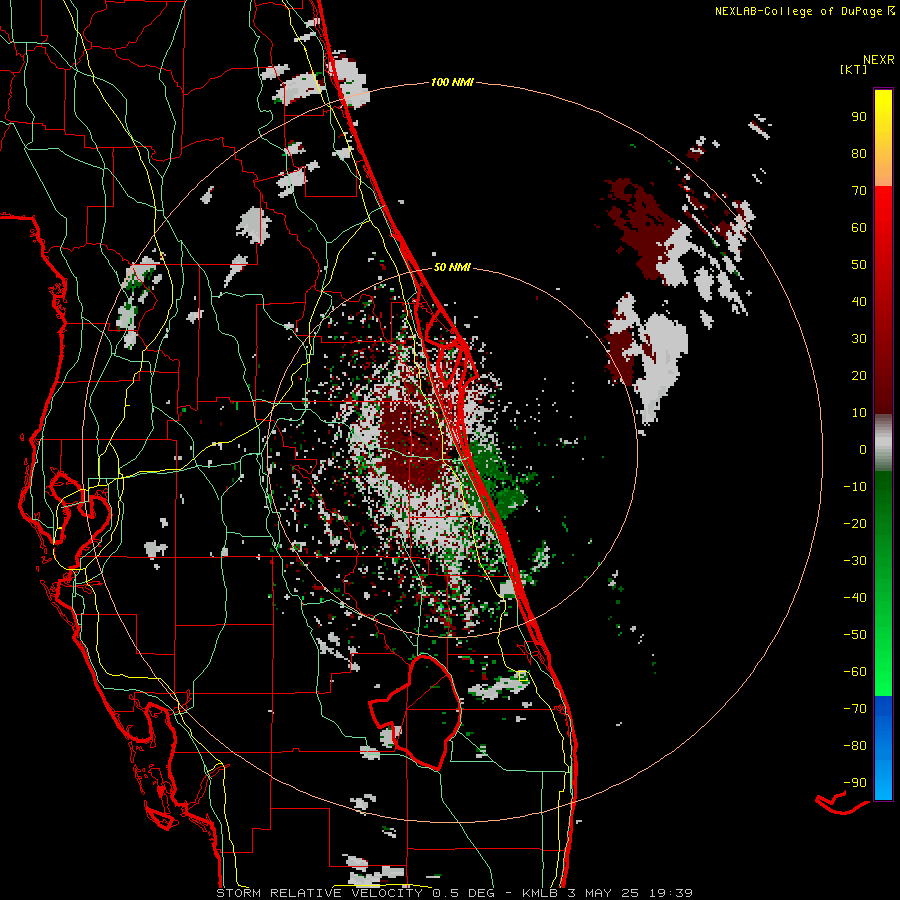Click the -70 value on the velocity scale
The image size is (900, 900).
[855, 709]
